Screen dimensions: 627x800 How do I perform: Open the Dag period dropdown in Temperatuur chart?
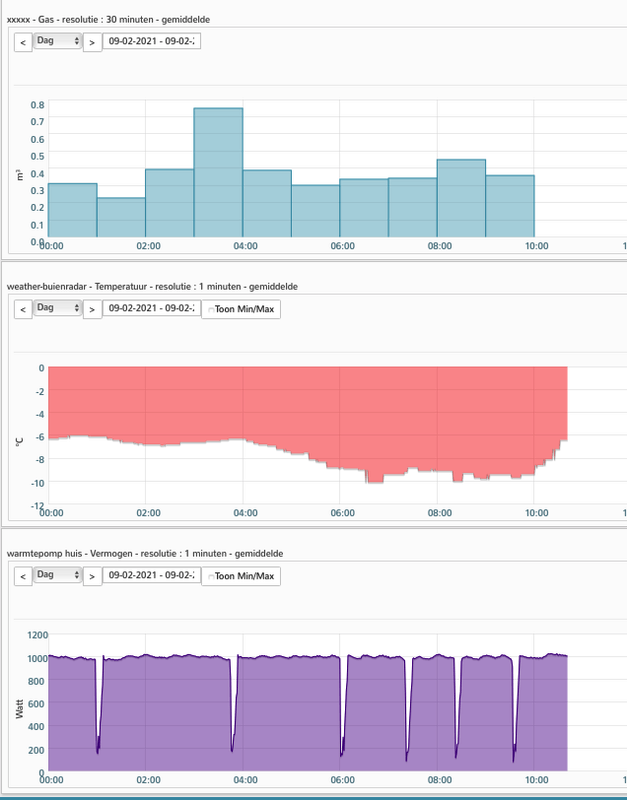click(x=58, y=308)
